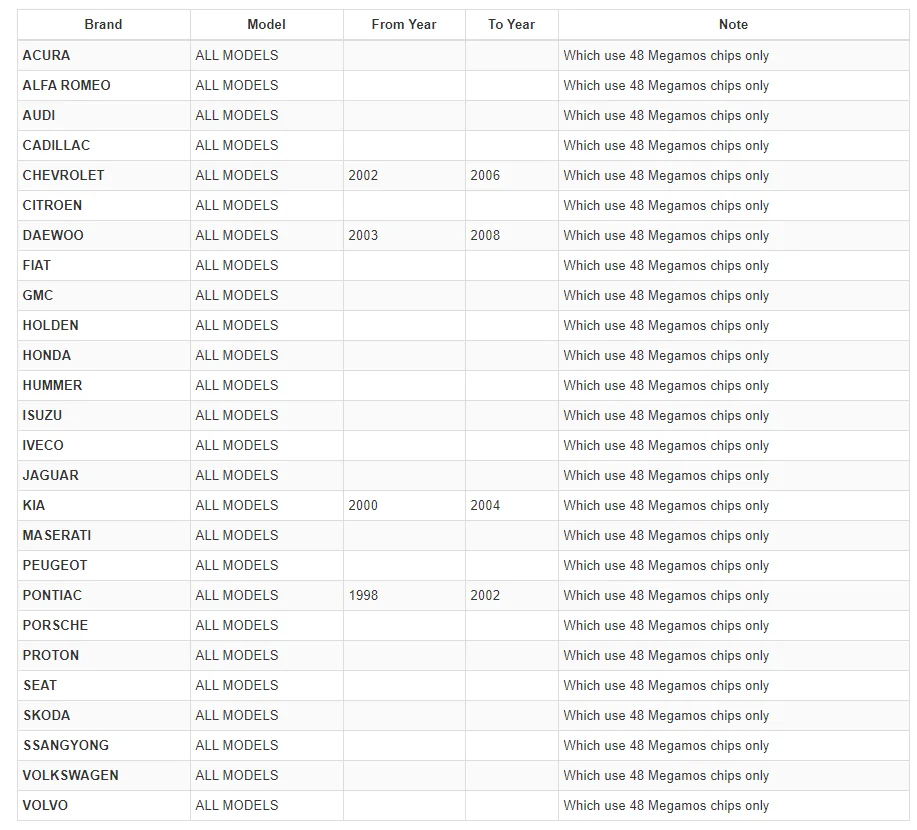The width and height of the screenshot is (917, 830).
Task: Select the PORSCHE brand cell
Action: [56, 625]
